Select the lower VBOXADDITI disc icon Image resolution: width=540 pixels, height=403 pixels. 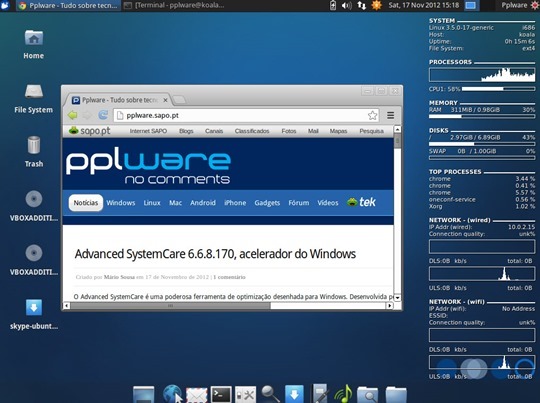[34, 260]
